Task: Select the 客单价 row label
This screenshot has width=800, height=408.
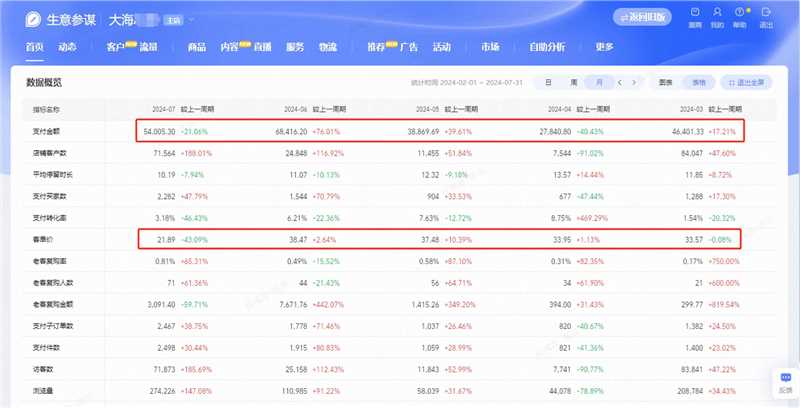Action: point(43,239)
